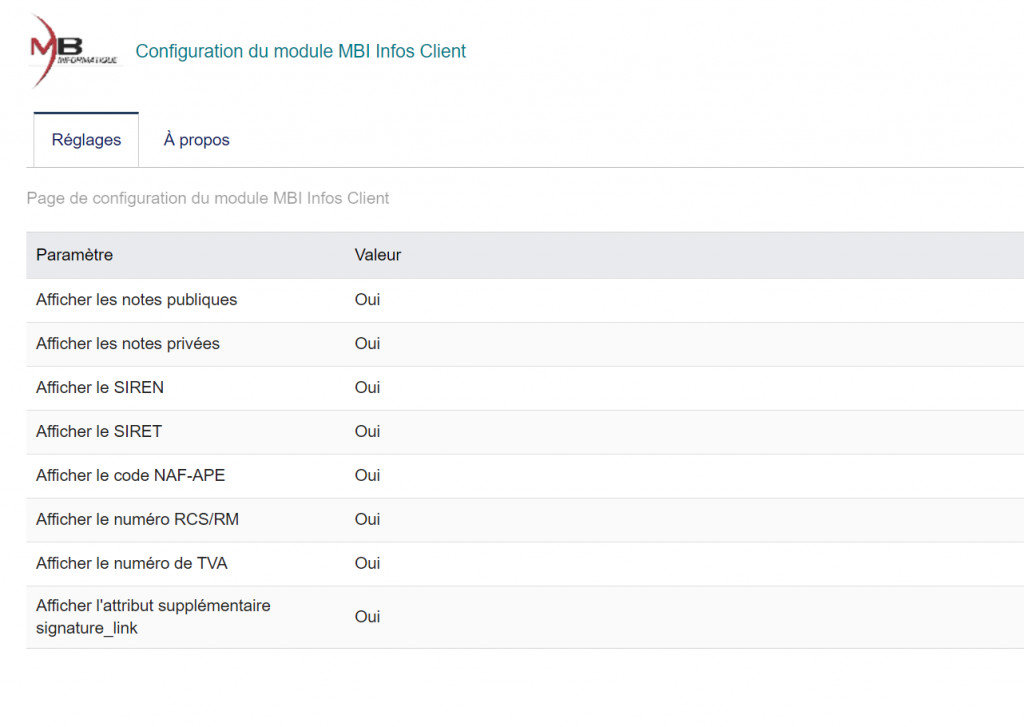Click the 'Afficher les notes publiques' label
This screenshot has height=727, width=1024.
(x=136, y=300)
